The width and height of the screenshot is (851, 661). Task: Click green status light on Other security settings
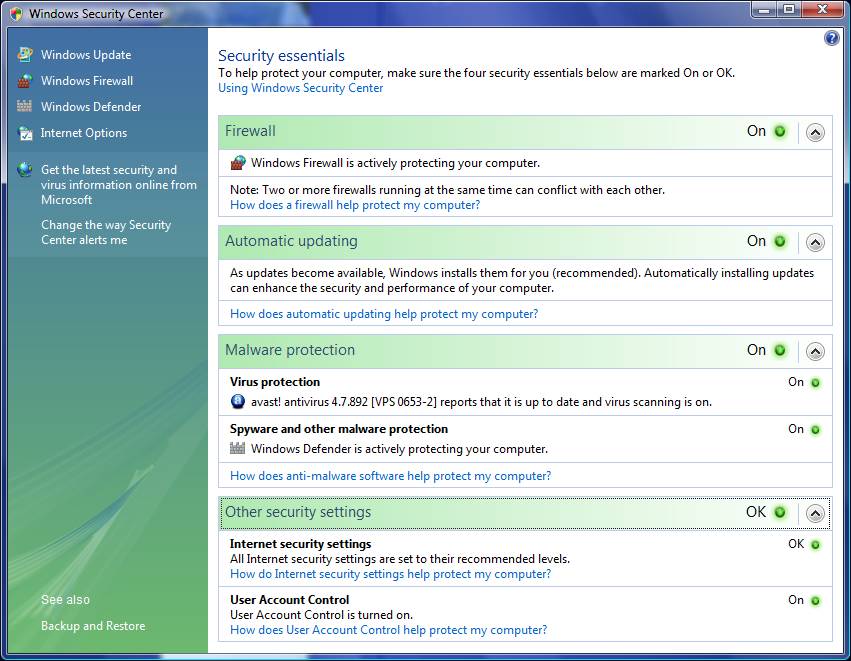pyautogui.click(x=780, y=512)
